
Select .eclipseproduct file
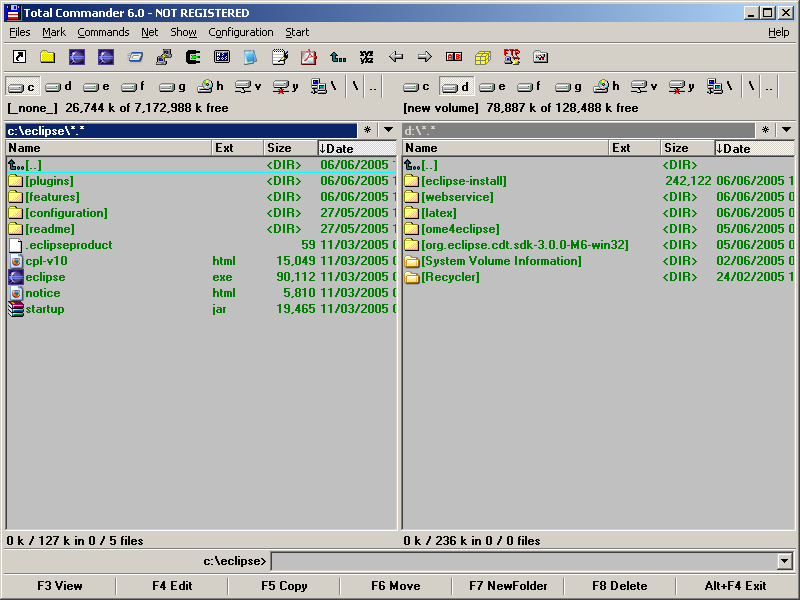[202, 245]
